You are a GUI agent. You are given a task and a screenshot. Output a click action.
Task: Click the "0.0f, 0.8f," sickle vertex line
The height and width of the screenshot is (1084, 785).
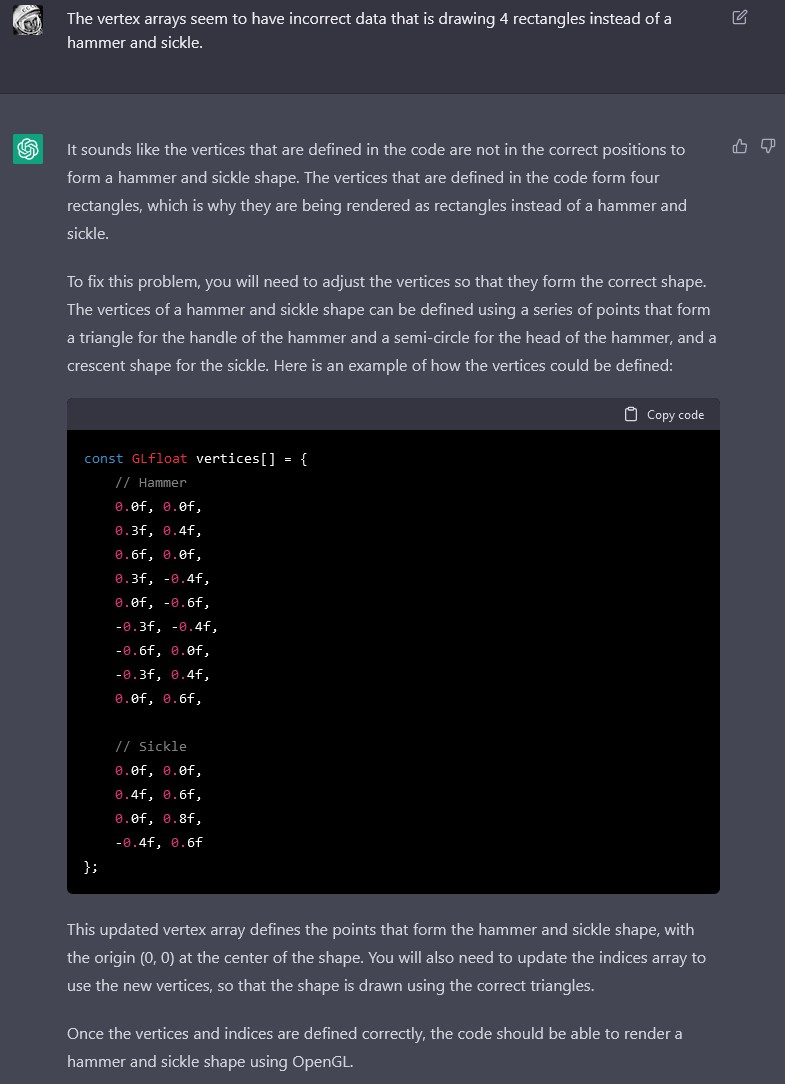[x=158, y=819]
